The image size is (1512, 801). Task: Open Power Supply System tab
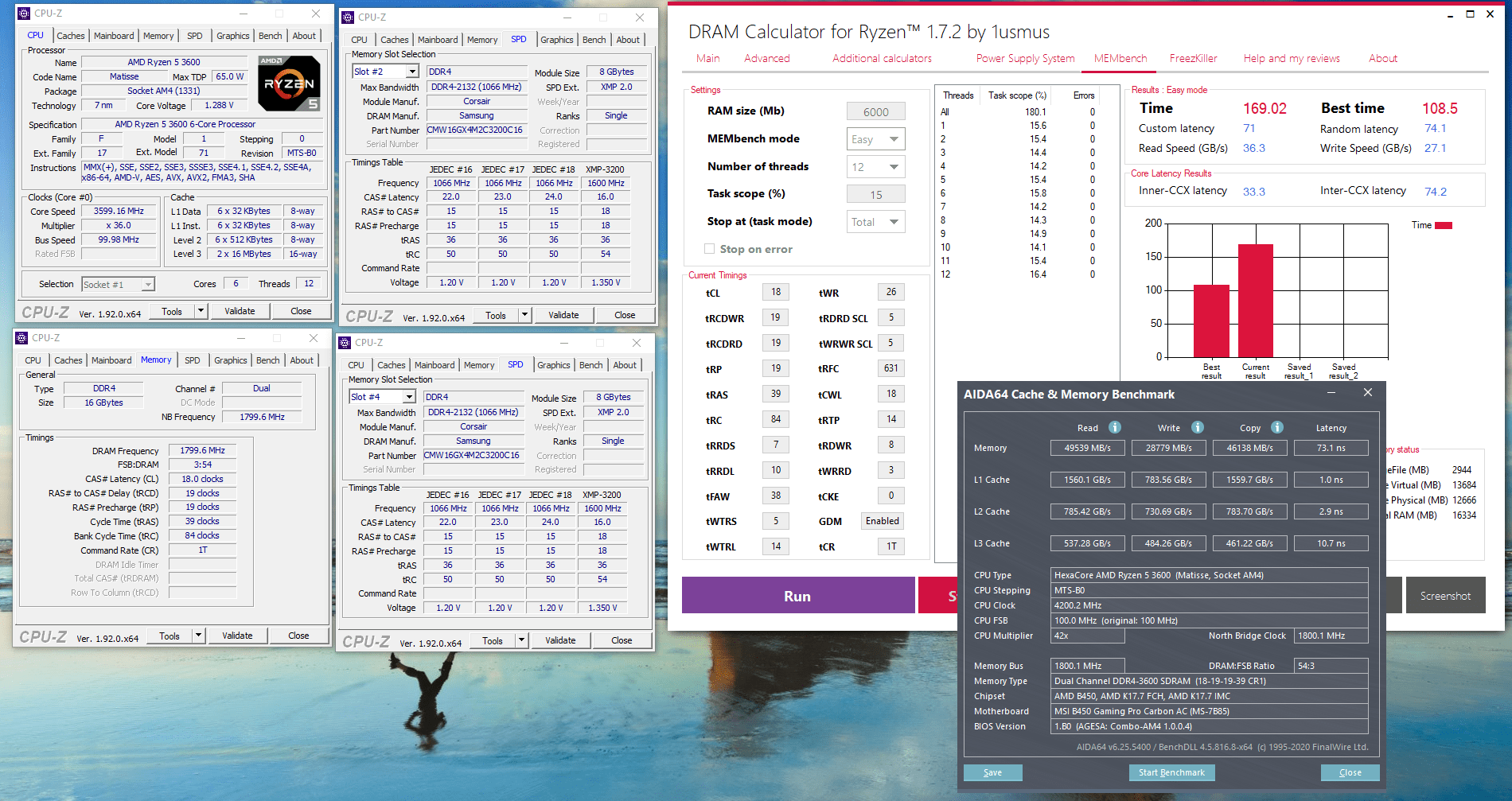(x=1025, y=58)
